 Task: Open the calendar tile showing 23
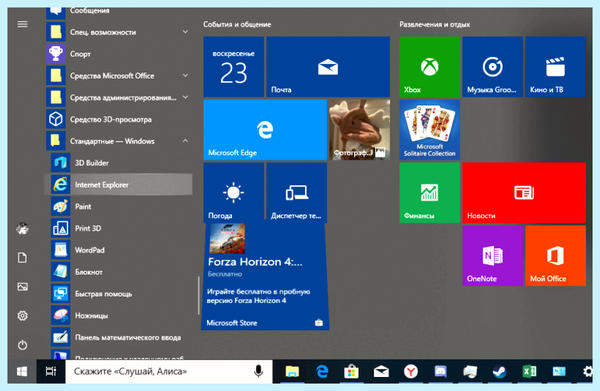point(233,67)
